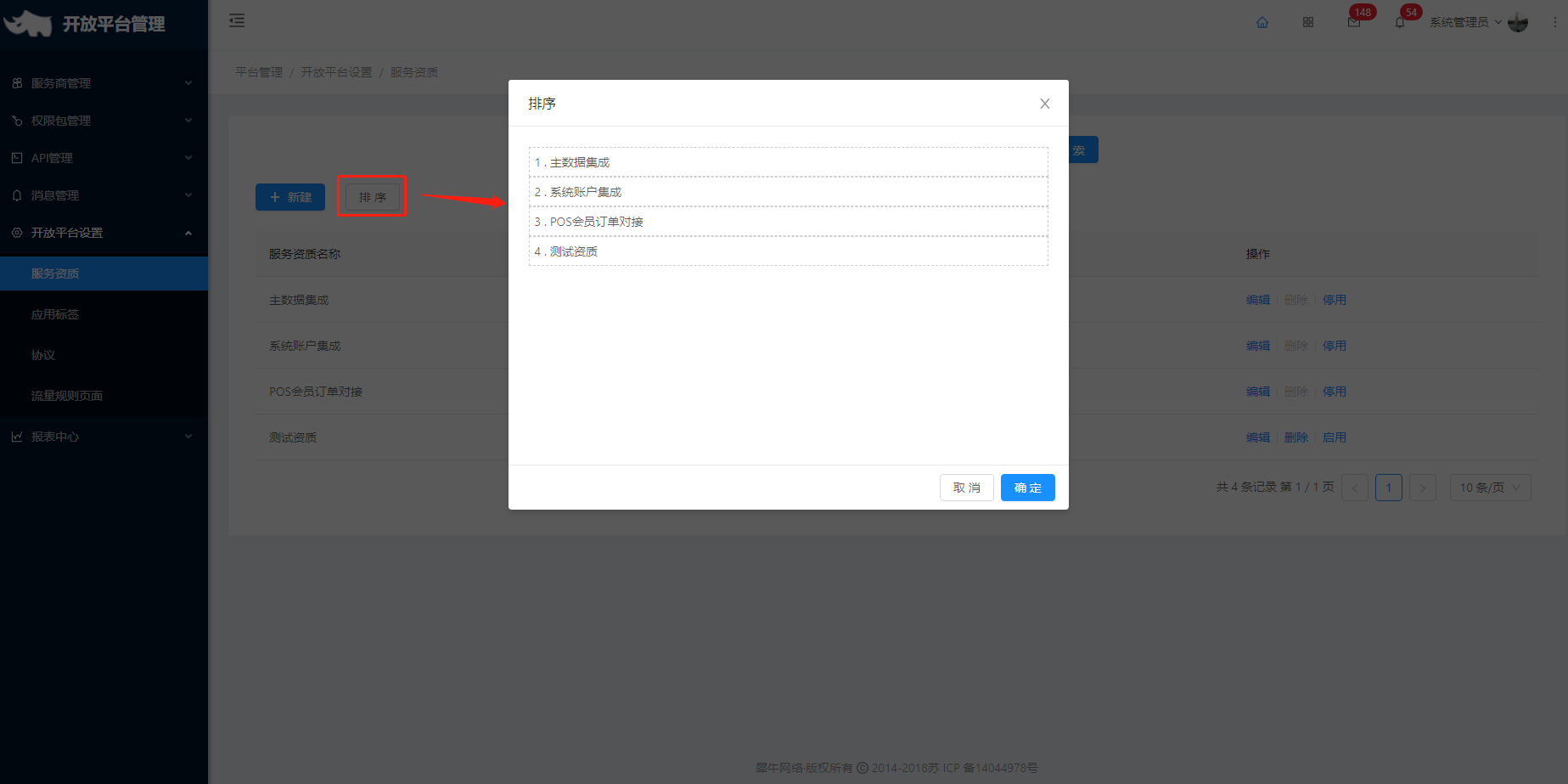
Task: Select sort item 3 POS会员订单对接
Action: click(x=789, y=222)
